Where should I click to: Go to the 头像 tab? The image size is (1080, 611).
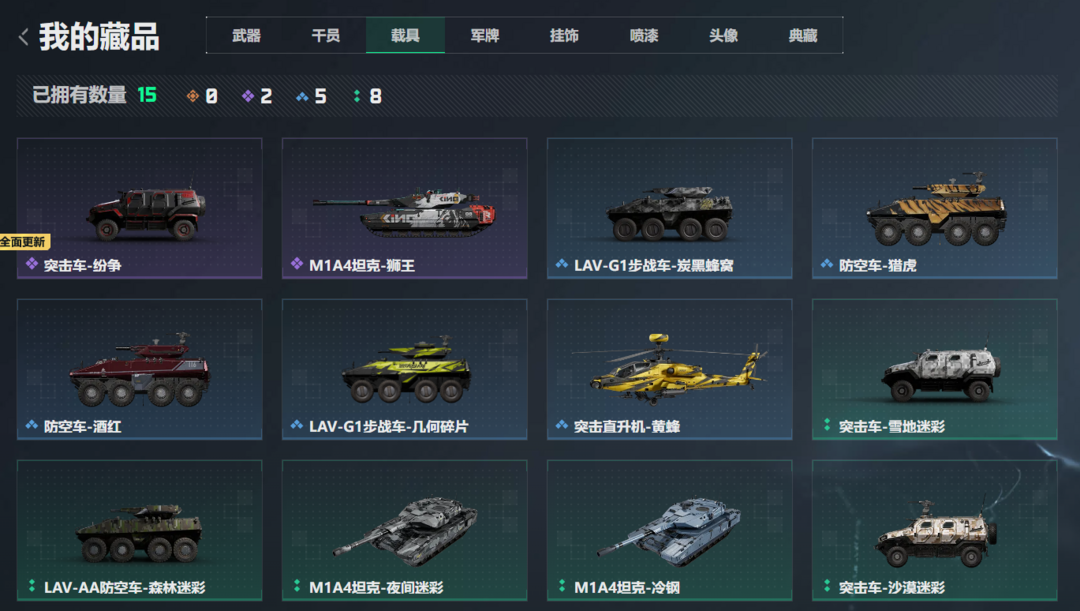point(723,36)
